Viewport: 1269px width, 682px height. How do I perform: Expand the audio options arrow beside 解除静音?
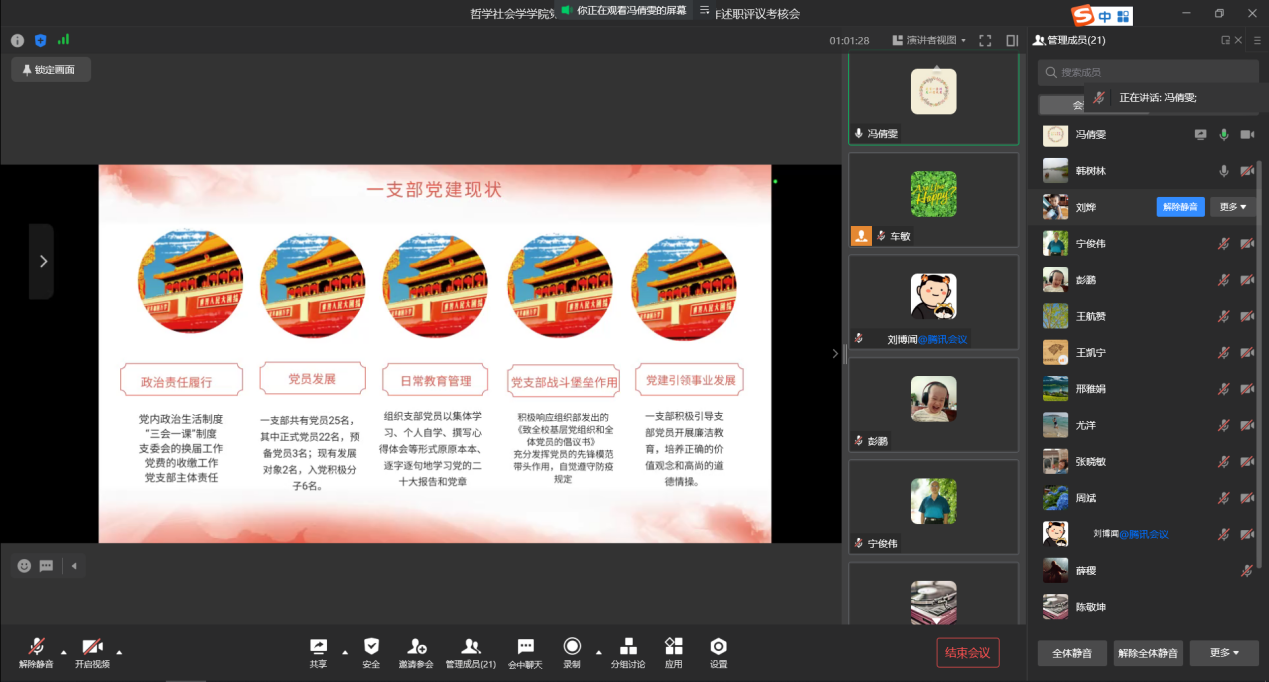click(x=64, y=651)
